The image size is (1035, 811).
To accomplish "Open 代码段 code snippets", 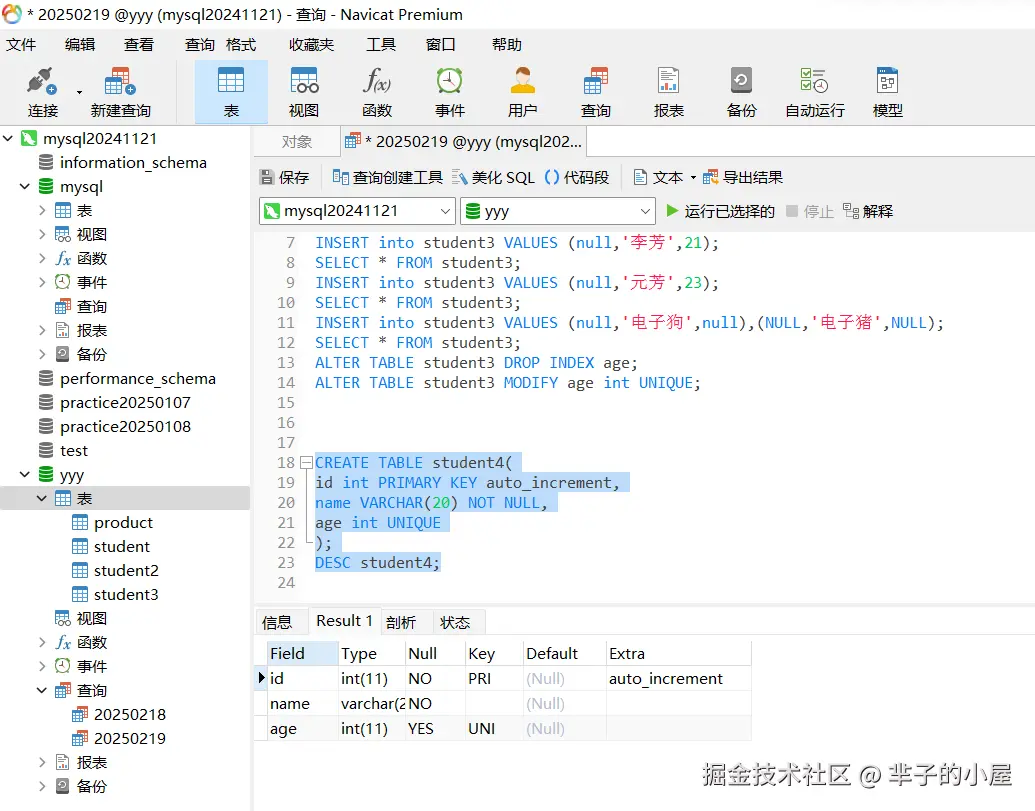I will point(576,178).
